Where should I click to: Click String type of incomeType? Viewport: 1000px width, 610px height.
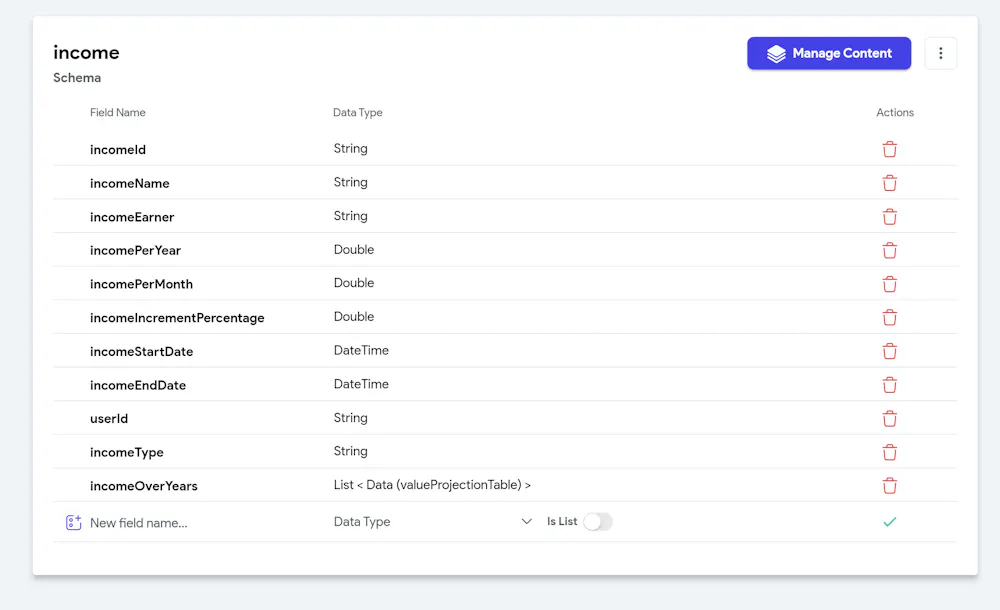click(x=351, y=451)
